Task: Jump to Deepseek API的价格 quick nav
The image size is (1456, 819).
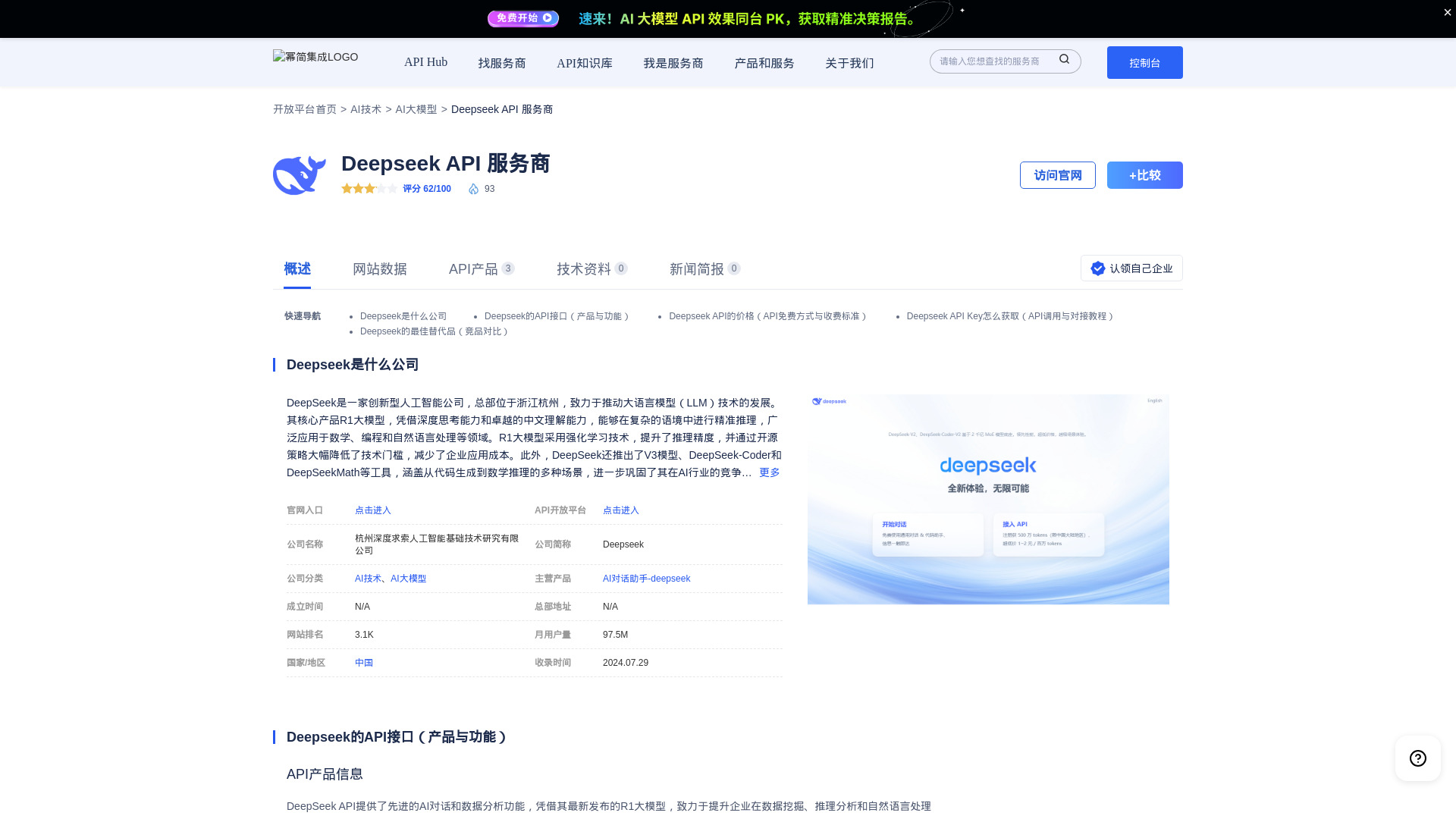Action: coord(768,316)
